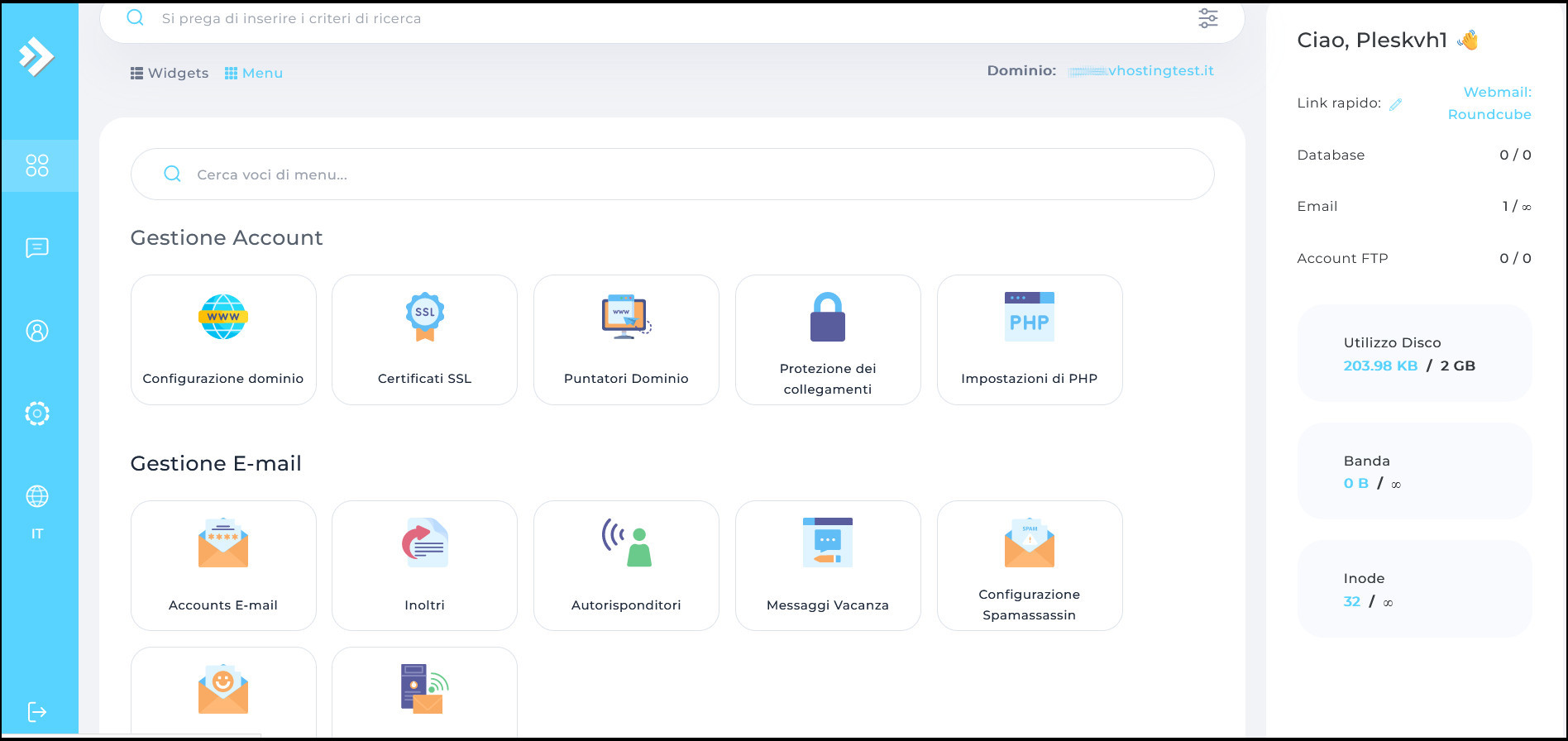Click the Account FTP 0 / 0 row
Image resolution: width=1568 pixels, height=741 pixels.
pos(1414,258)
